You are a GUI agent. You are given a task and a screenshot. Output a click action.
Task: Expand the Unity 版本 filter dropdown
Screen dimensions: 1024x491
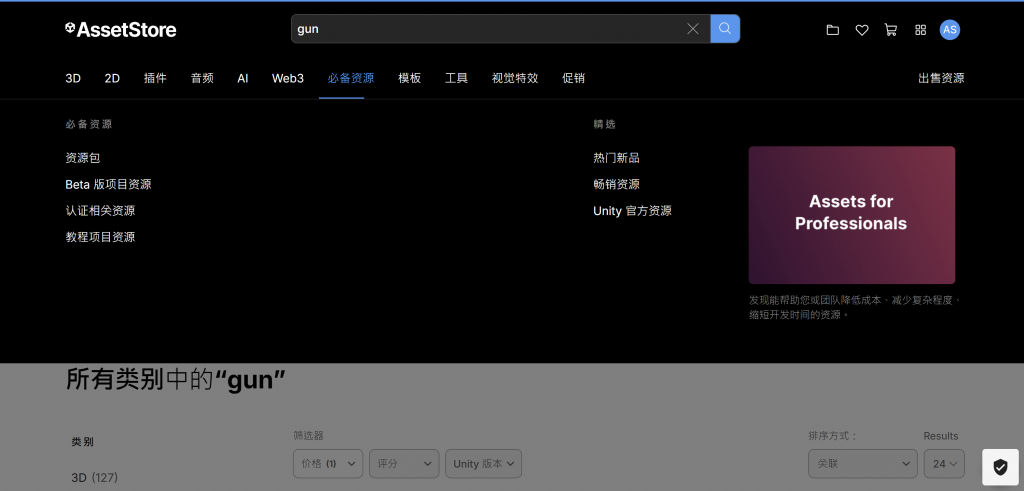[483, 464]
